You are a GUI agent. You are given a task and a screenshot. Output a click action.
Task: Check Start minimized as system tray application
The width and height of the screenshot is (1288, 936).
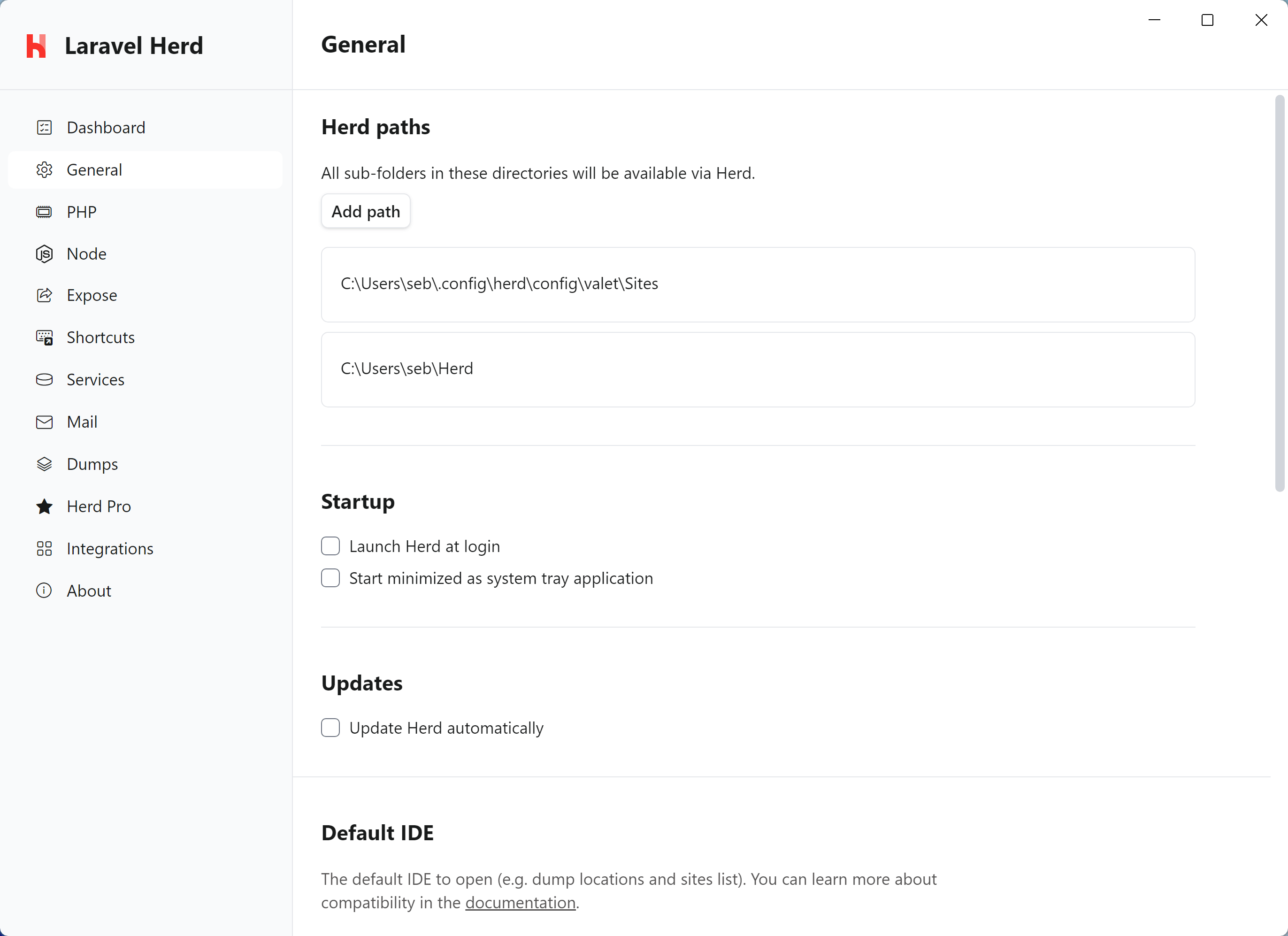coord(330,578)
